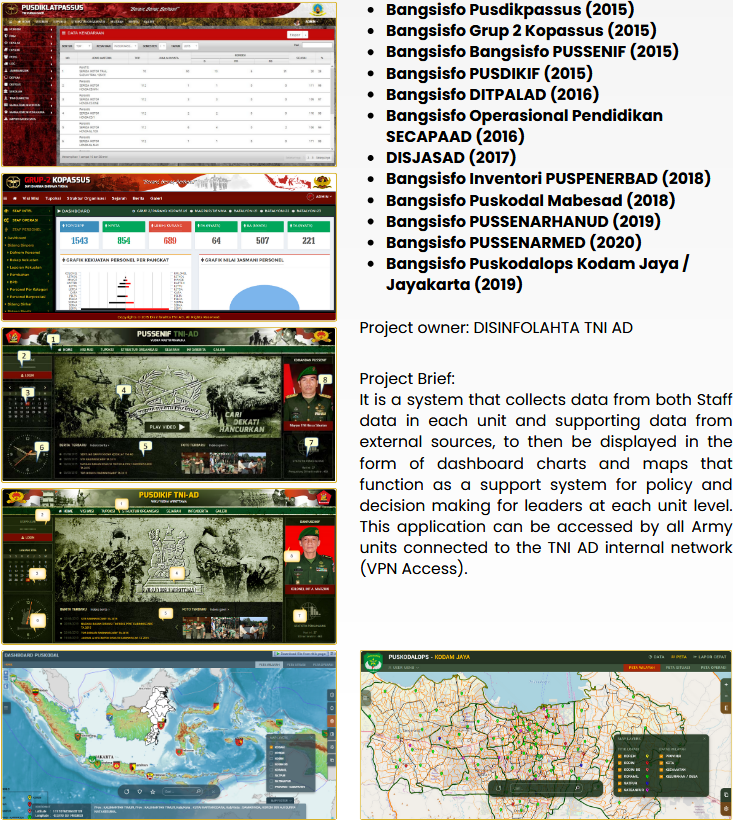Open the ADMIN dropdown in Grup-2 Kopassus
This screenshot has width=733, height=822.
click(319, 197)
